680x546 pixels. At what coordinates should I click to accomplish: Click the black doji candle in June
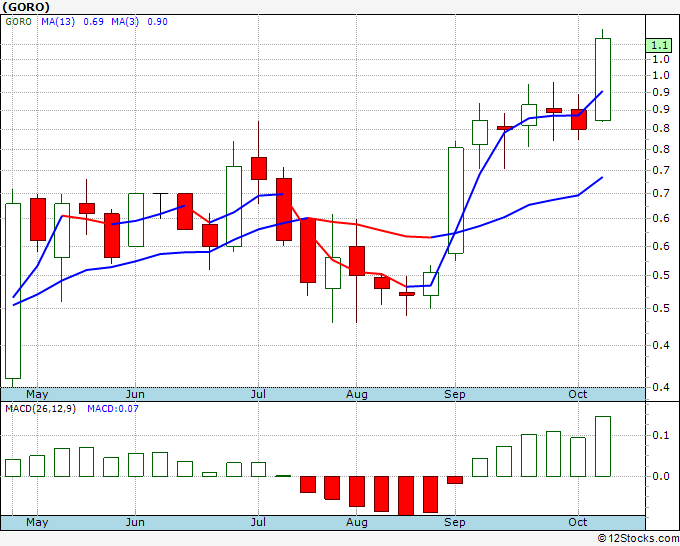pos(160,206)
